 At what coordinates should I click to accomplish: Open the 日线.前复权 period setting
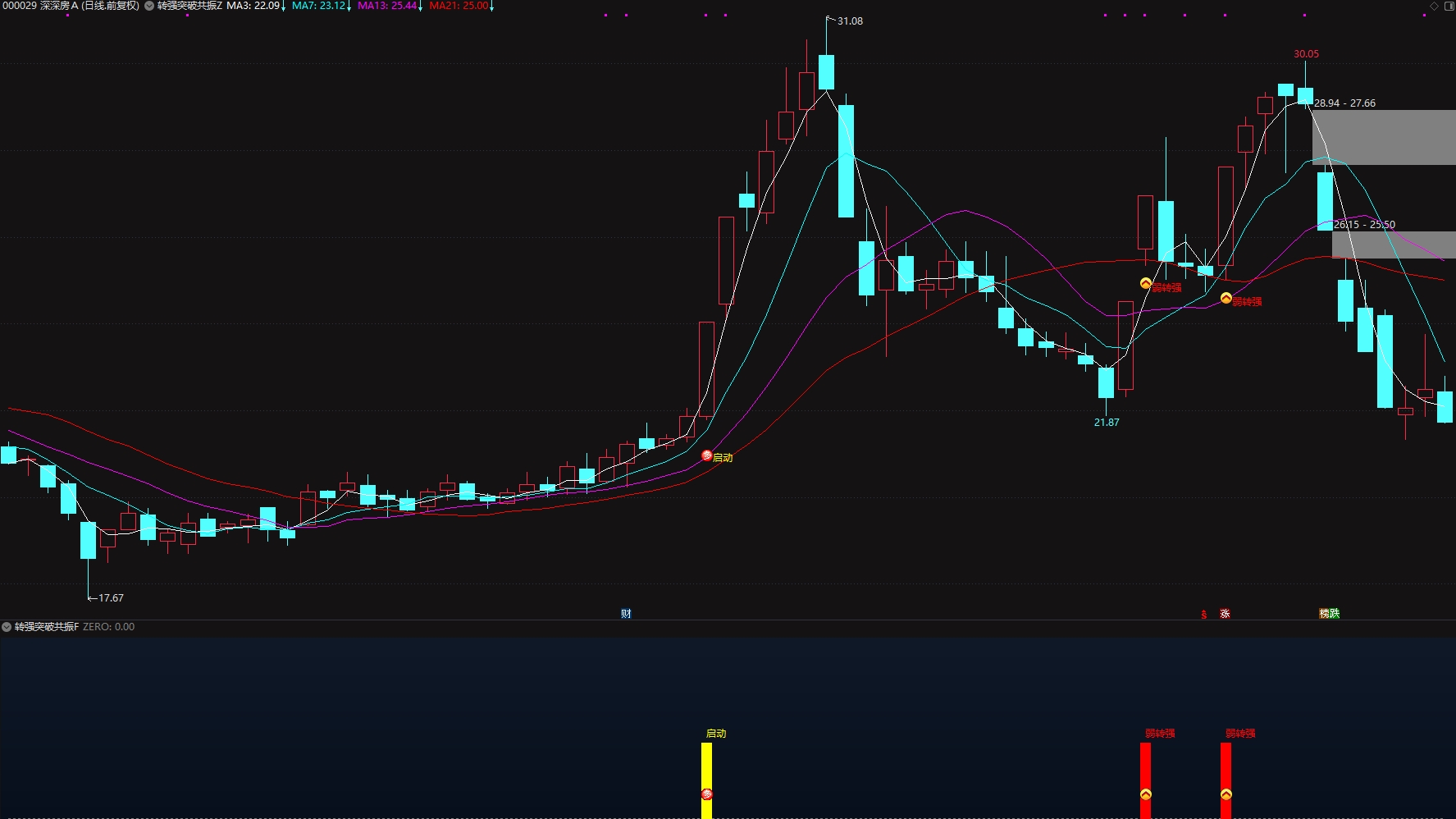pyautogui.click(x=110, y=6)
